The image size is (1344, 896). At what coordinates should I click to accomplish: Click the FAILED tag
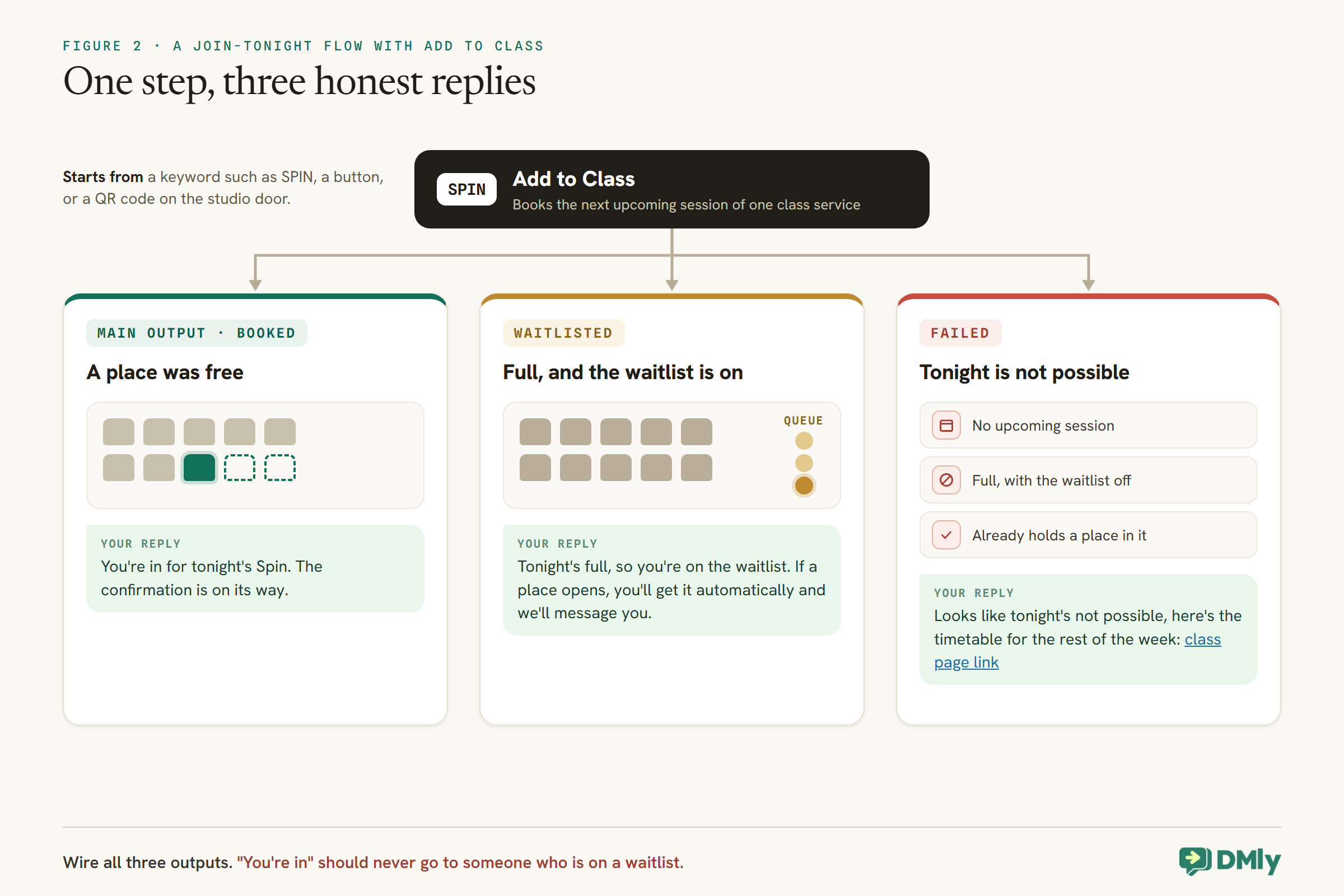point(960,333)
